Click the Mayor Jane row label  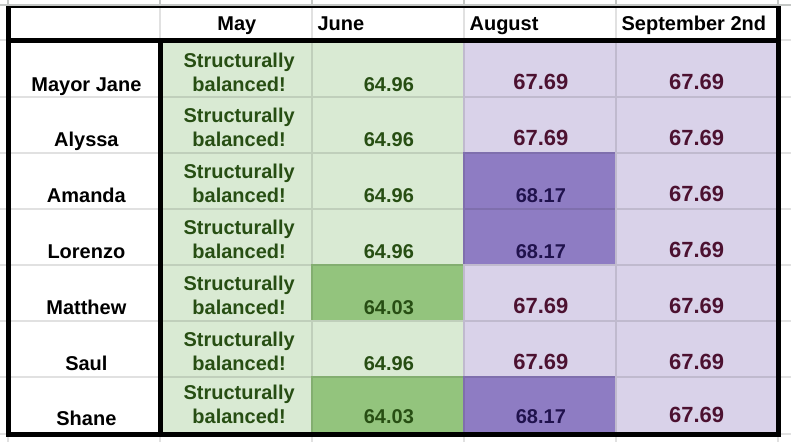tap(86, 83)
